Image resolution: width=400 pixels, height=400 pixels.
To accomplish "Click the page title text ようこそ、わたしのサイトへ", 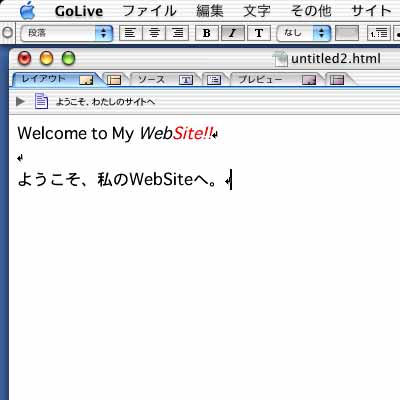I will tap(106, 102).
